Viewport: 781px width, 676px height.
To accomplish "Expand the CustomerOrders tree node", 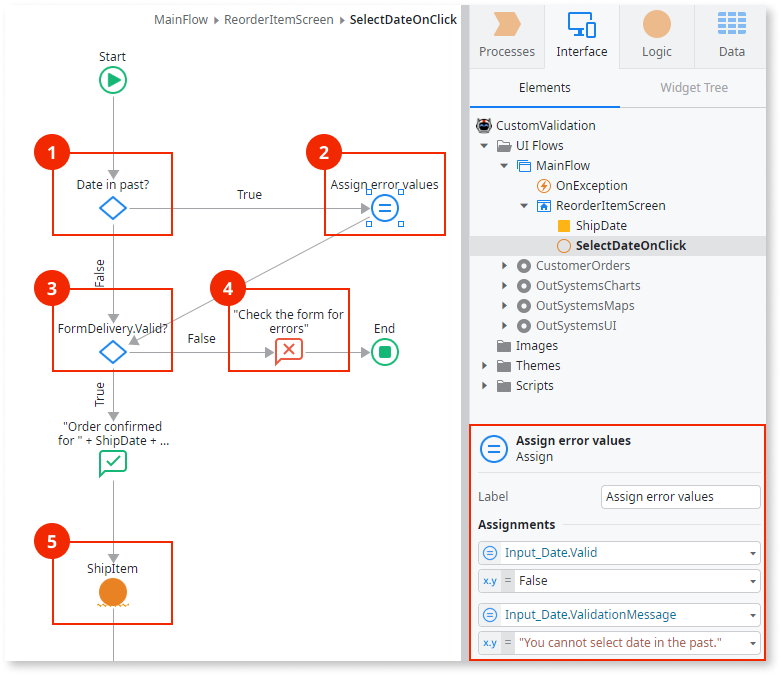I will point(505,266).
